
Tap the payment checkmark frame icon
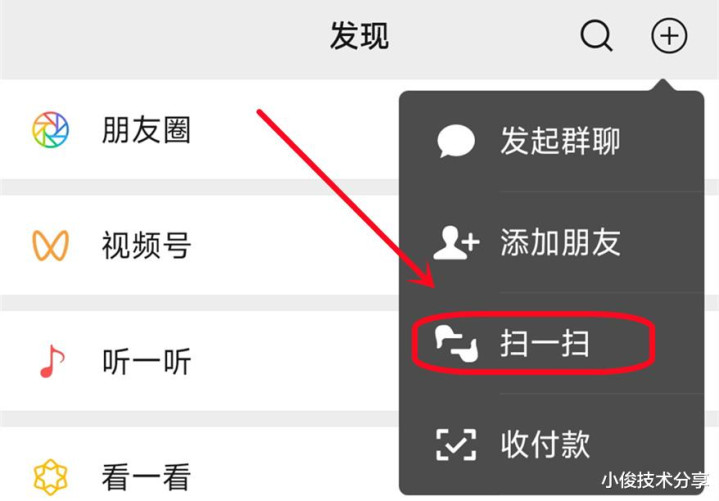click(x=456, y=445)
